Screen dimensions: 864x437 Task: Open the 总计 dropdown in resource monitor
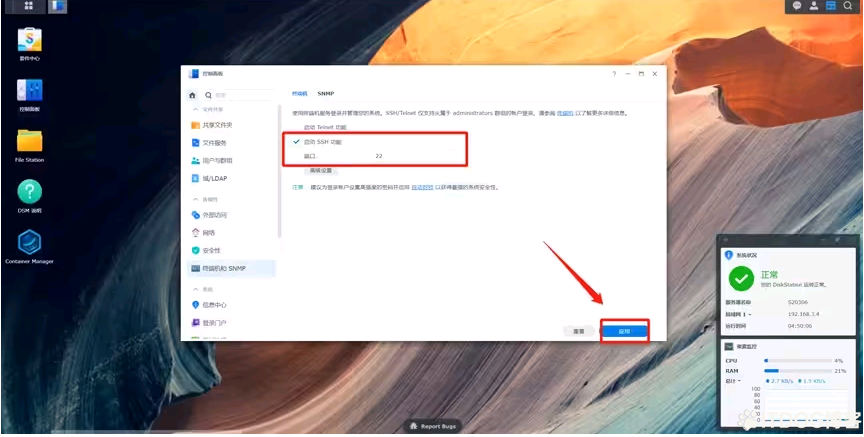click(x=733, y=381)
